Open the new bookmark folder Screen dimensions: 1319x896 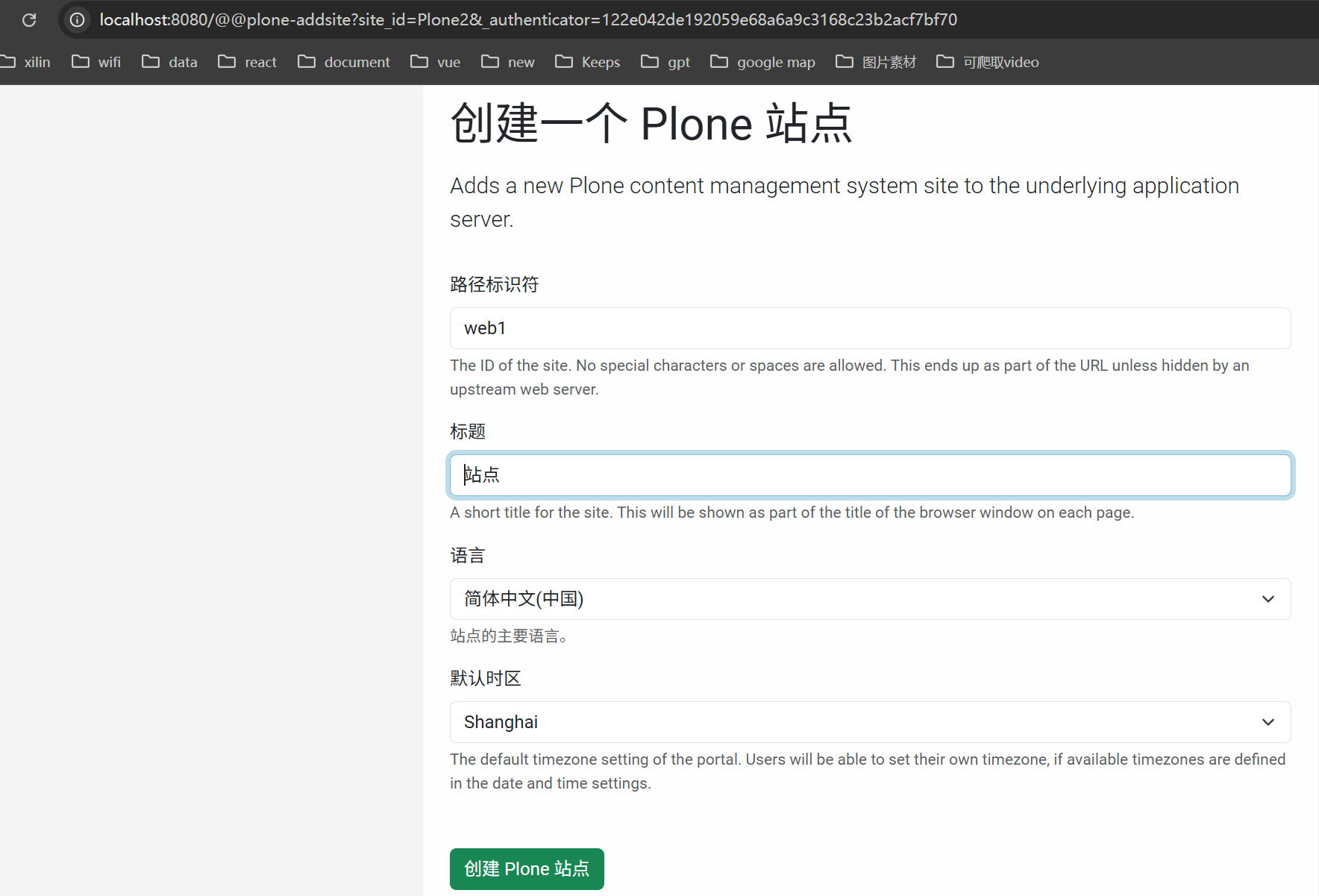tap(508, 62)
